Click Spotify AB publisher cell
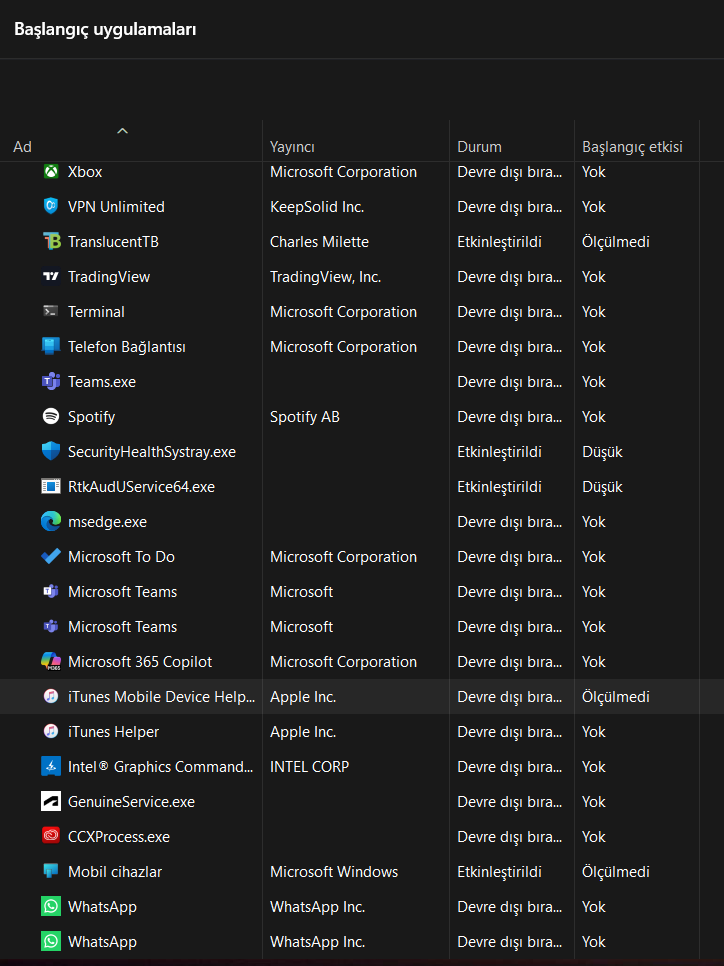Screen dimensions: 724x966 coord(304,417)
